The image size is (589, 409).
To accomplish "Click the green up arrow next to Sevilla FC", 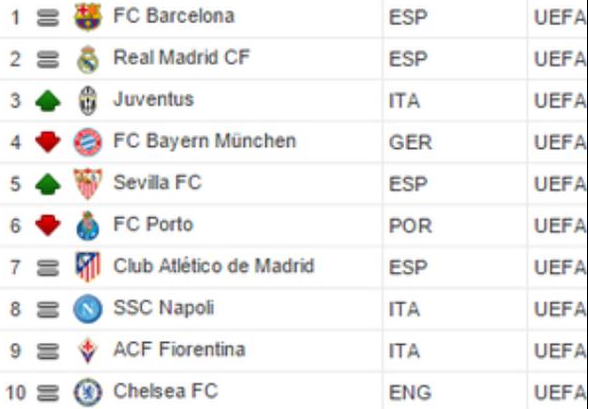I will pyautogui.click(x=48, y=184).
